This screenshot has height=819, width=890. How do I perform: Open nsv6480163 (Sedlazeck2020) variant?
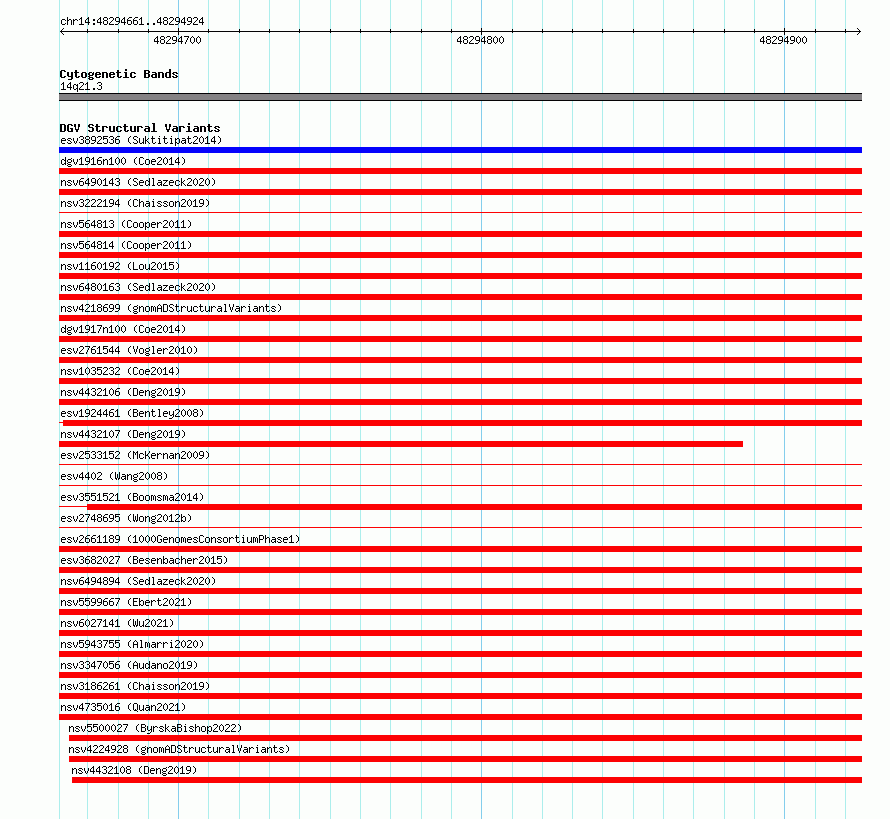click(x=138, y=287)
